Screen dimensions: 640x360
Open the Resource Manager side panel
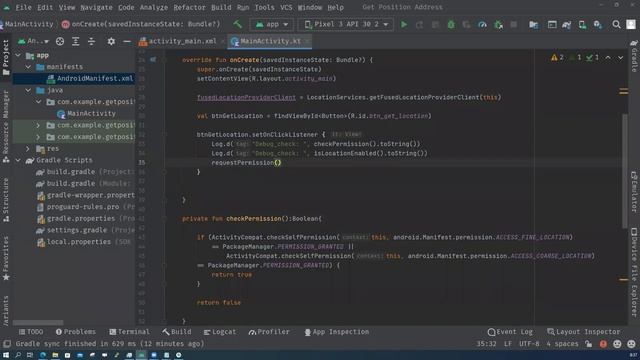[5, 127]
